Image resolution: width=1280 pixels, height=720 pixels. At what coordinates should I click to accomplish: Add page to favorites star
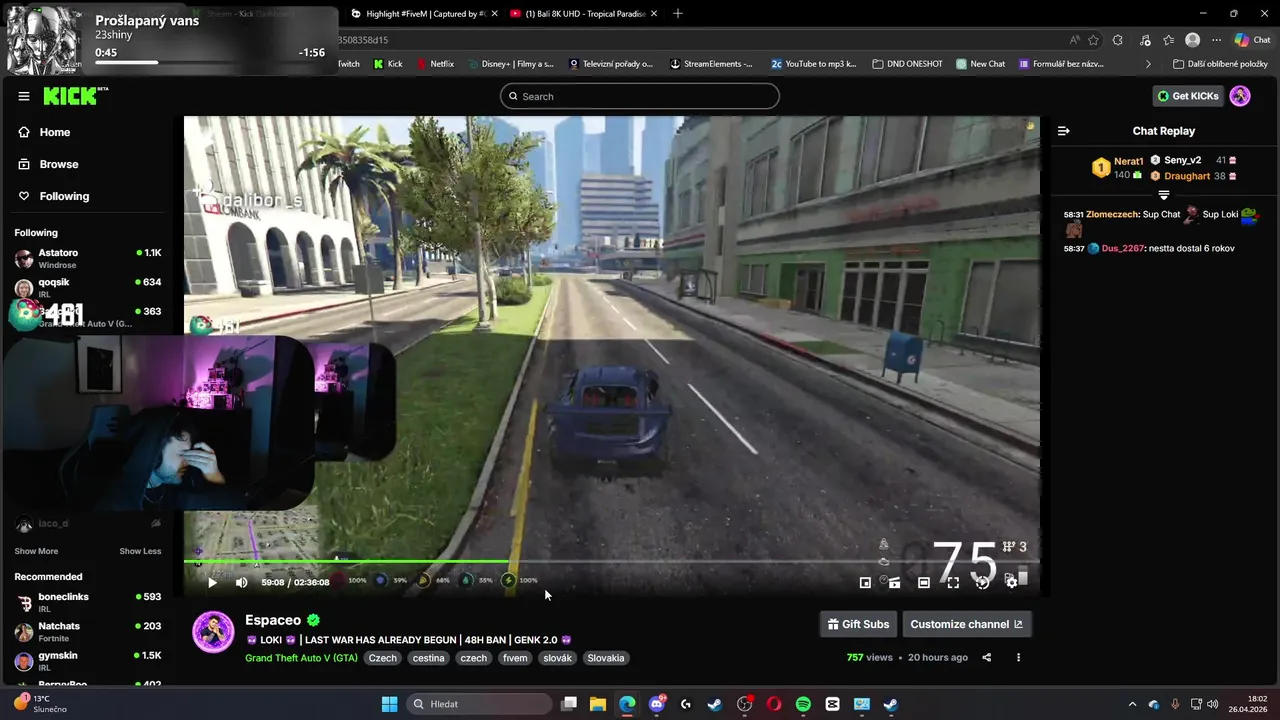click(x=1093, y=40)
